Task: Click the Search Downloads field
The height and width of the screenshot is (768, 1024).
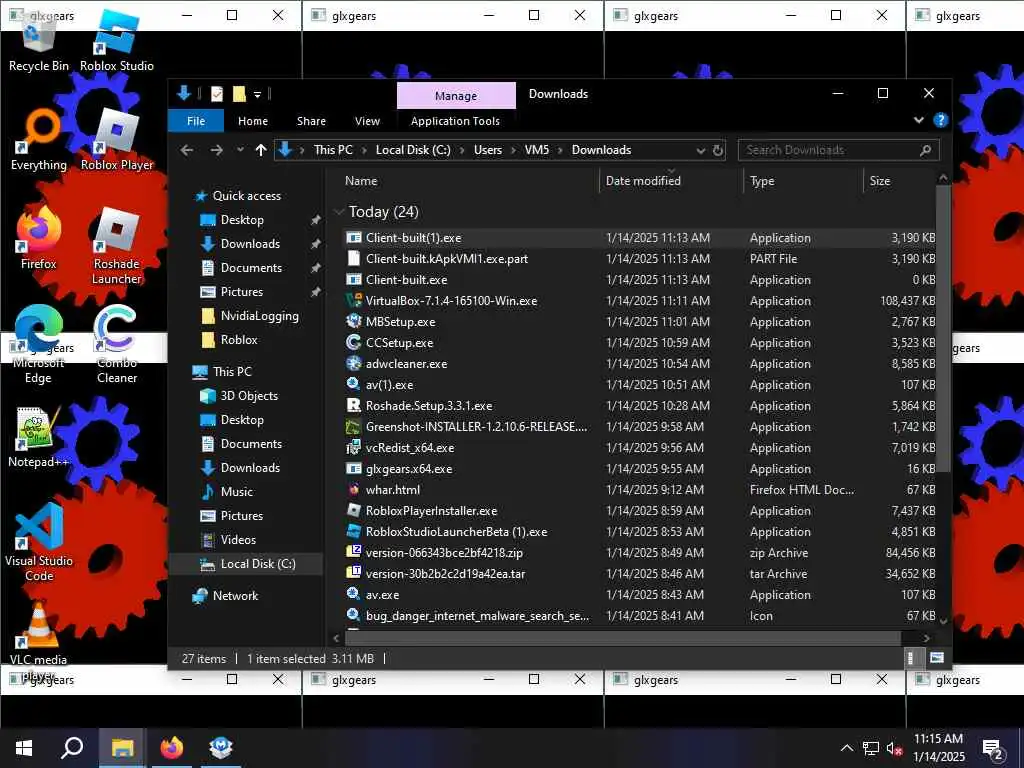Action: pyautogui.click(x=839, y=150)
